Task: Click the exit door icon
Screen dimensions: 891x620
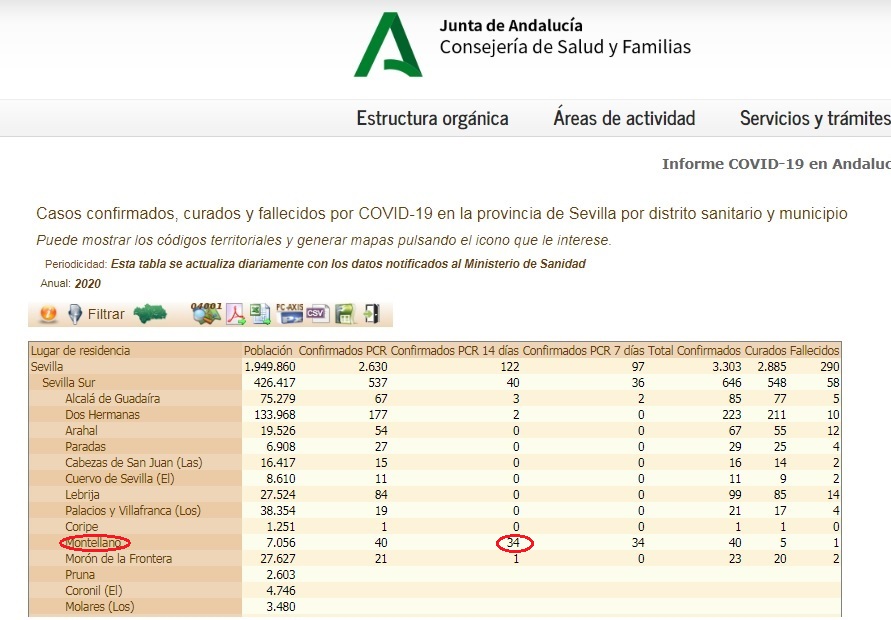Action: (371, 314)
